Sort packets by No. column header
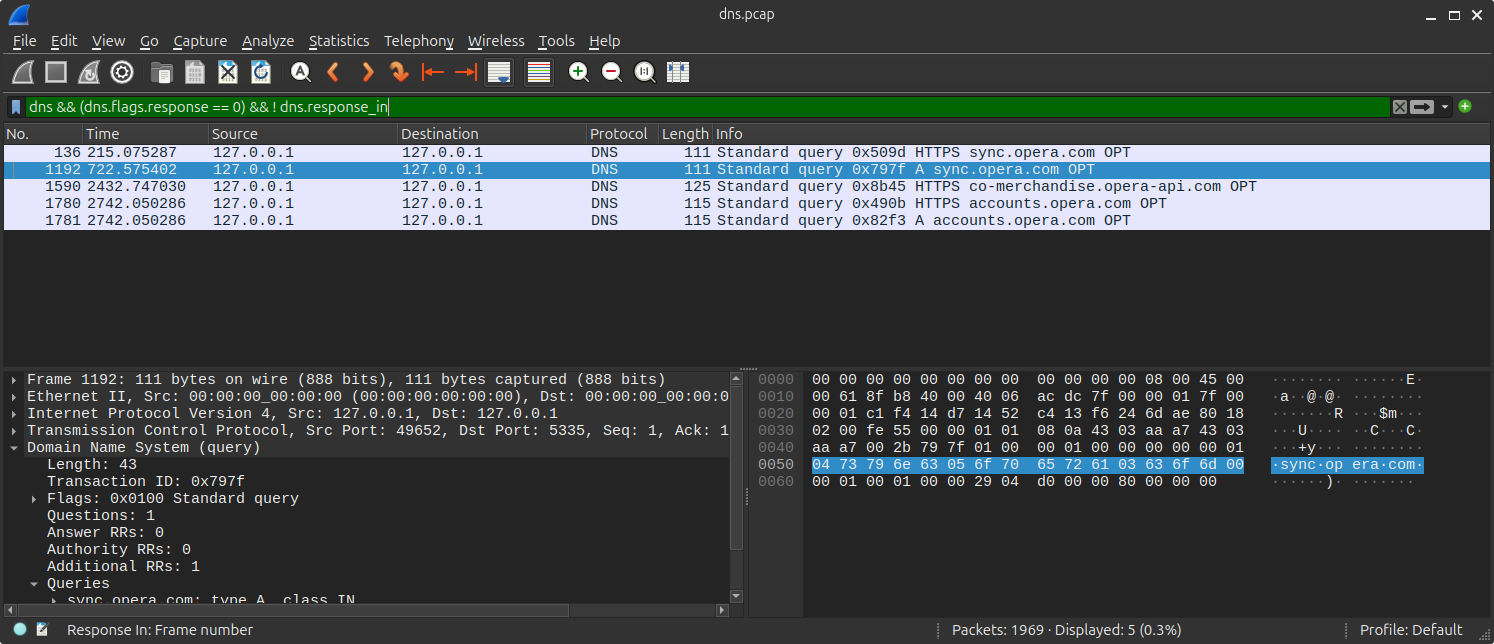This screenshot has height=644, width=1494. (42, 134)
